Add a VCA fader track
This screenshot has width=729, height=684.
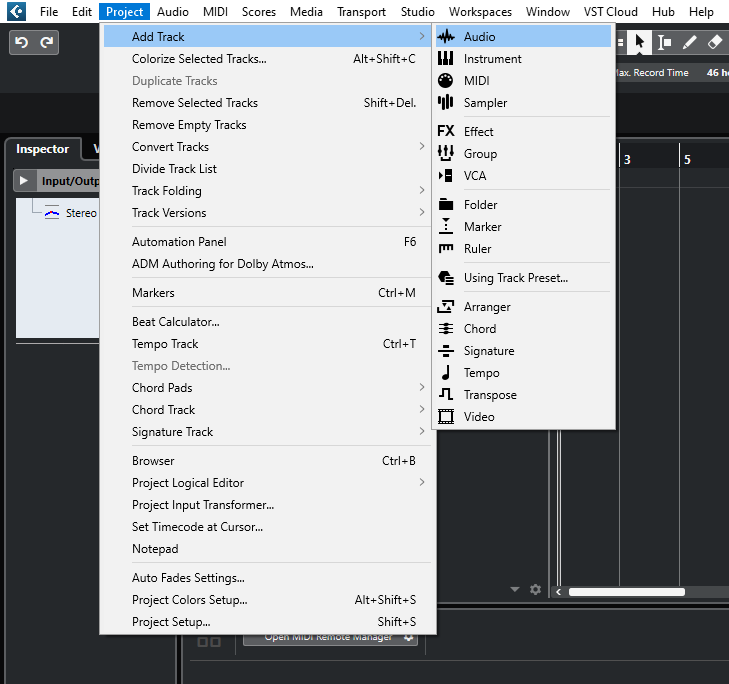tap(524, 175)
